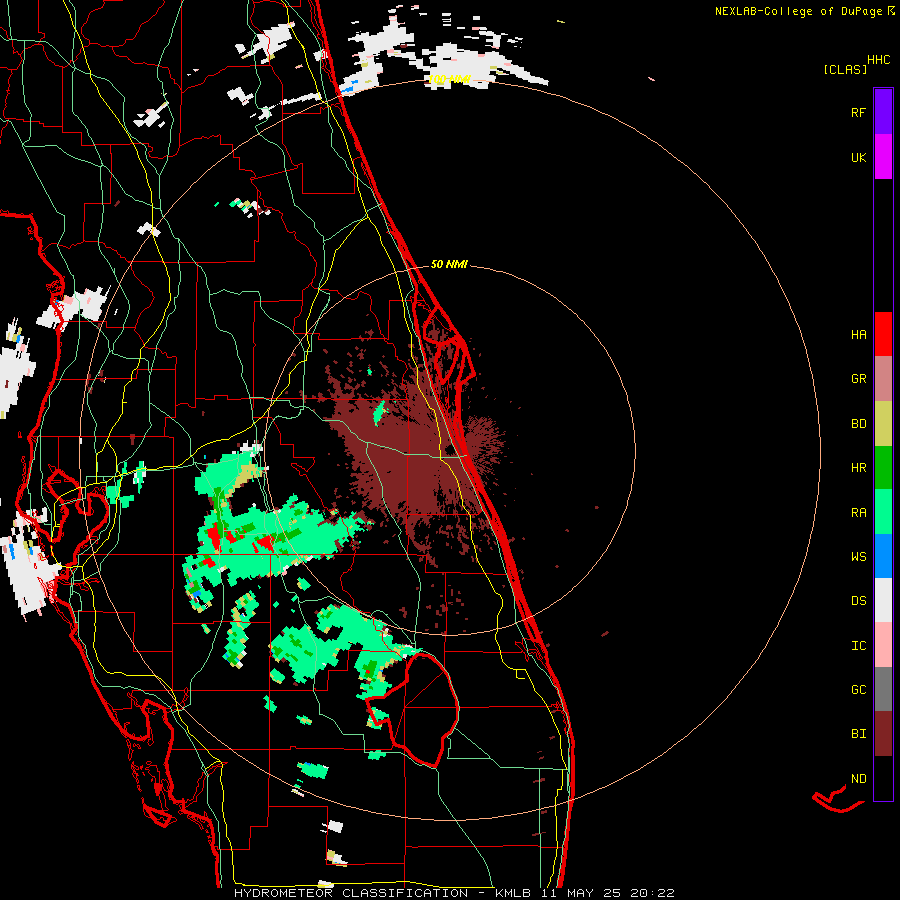Click the ND legend label
The height and width of the screenshot is (900, 900).
(859, 779)
